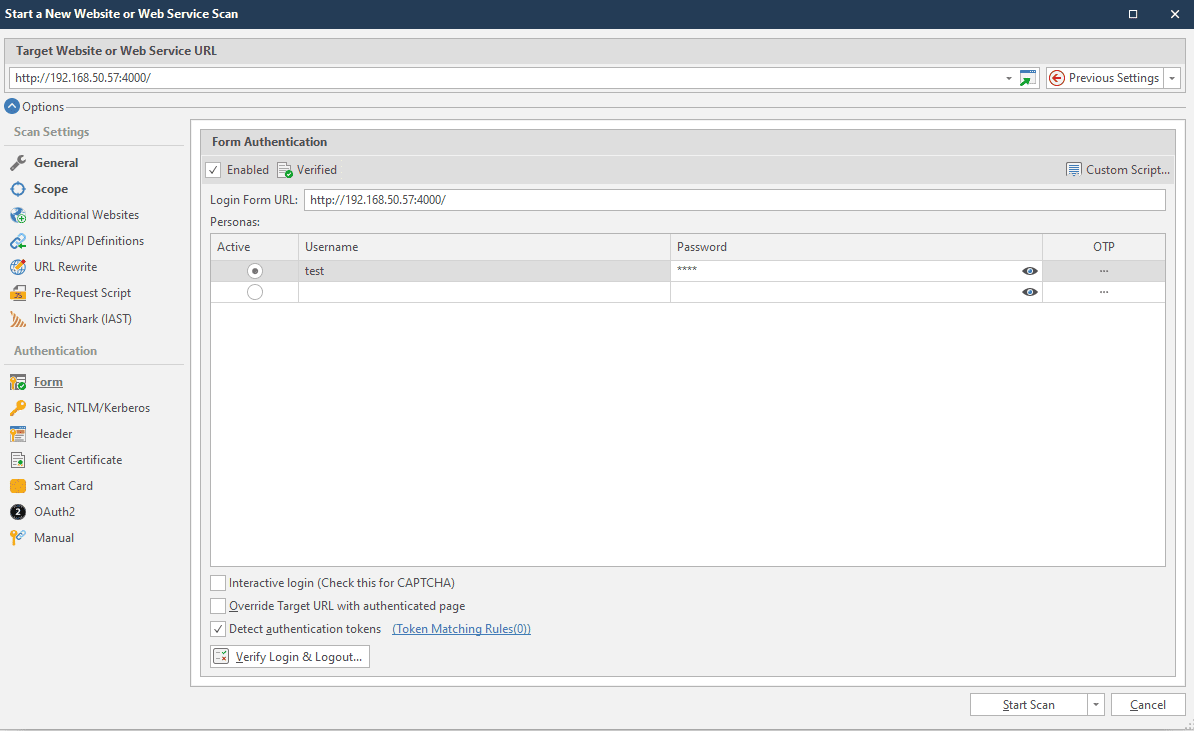Open the Start Scan dropdown arrow
Screen dimensions: 1194x731
coord(1096,705)
